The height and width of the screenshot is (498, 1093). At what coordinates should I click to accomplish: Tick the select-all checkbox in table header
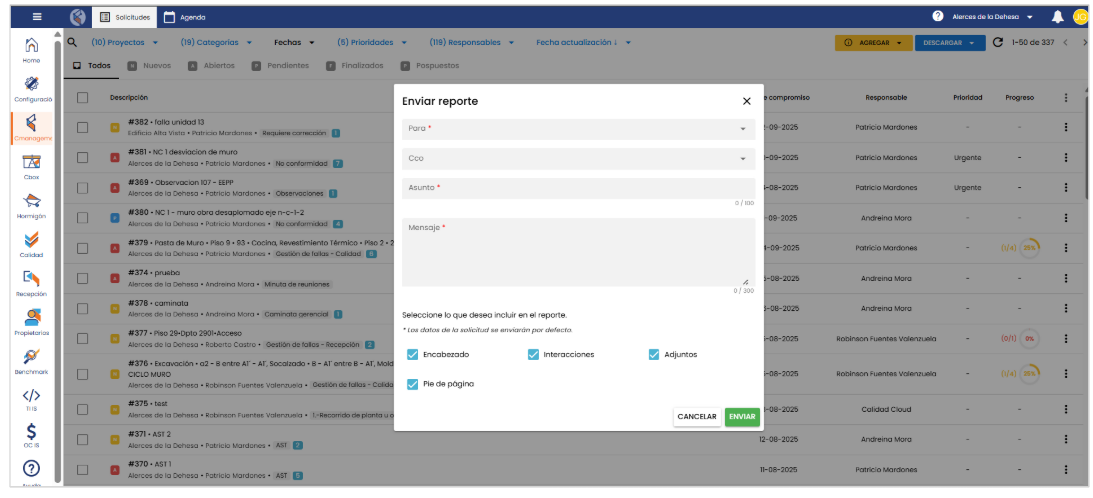coord(82,98)
